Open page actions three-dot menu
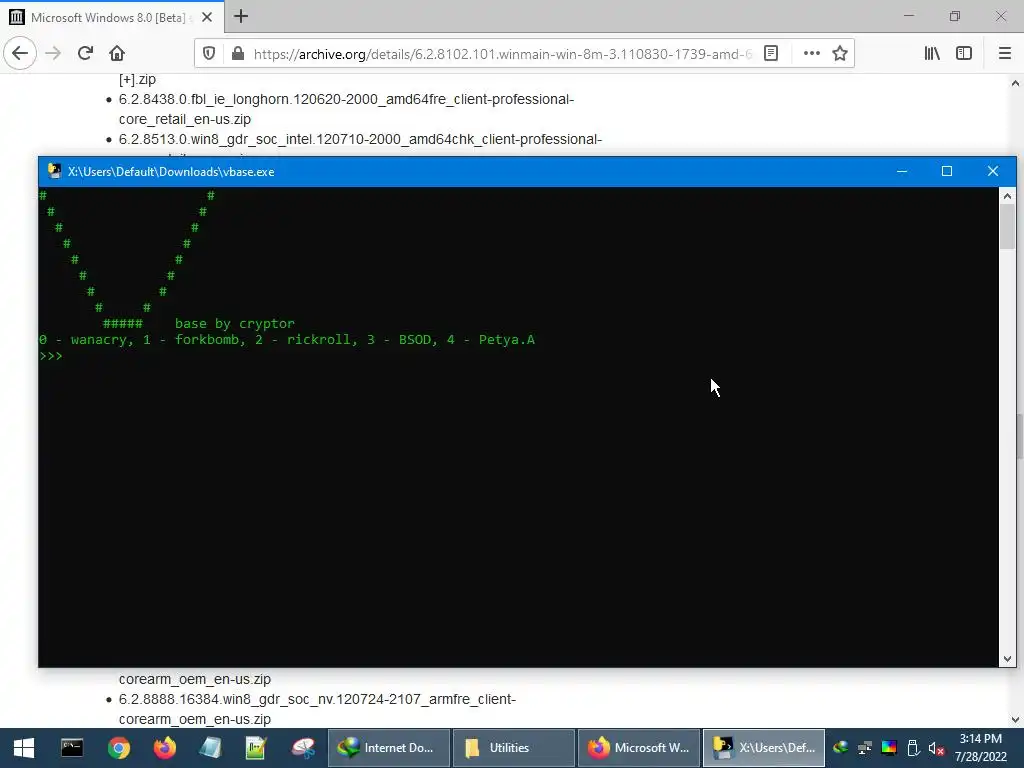1024x768 pixels. click(812, 54)
